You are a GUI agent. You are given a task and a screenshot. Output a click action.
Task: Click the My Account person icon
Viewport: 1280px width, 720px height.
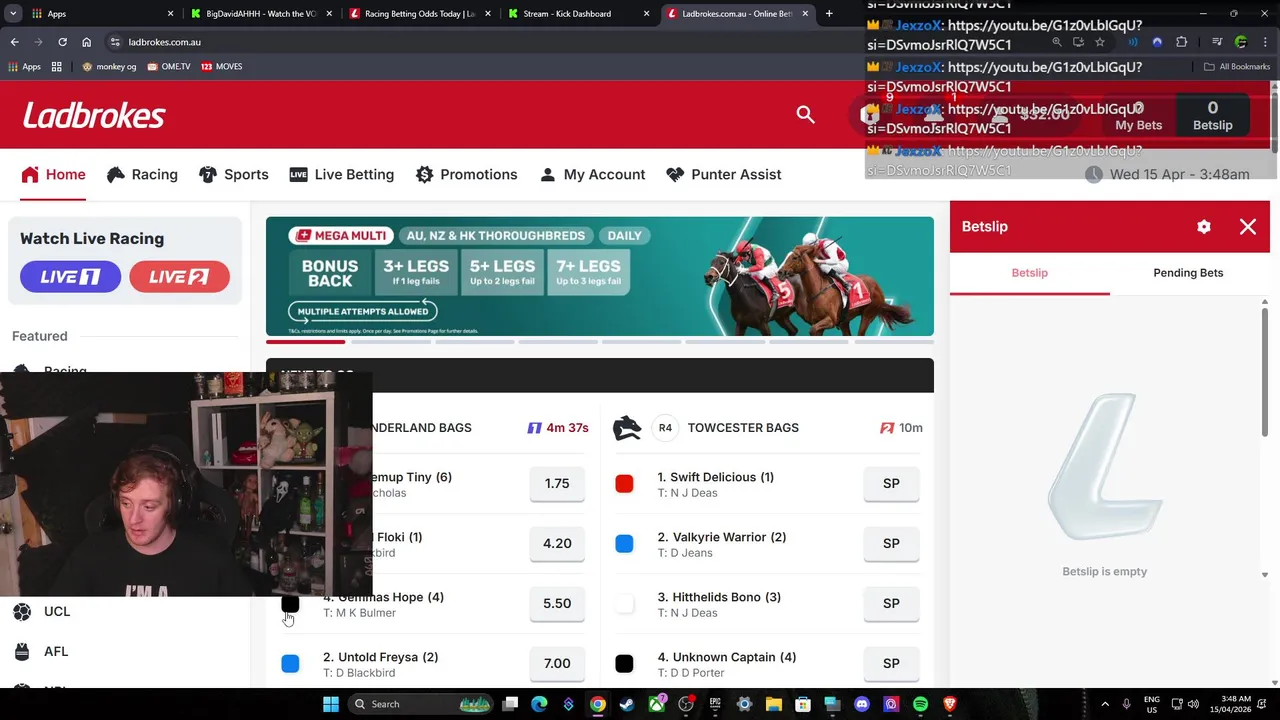(x=547, y=174)
